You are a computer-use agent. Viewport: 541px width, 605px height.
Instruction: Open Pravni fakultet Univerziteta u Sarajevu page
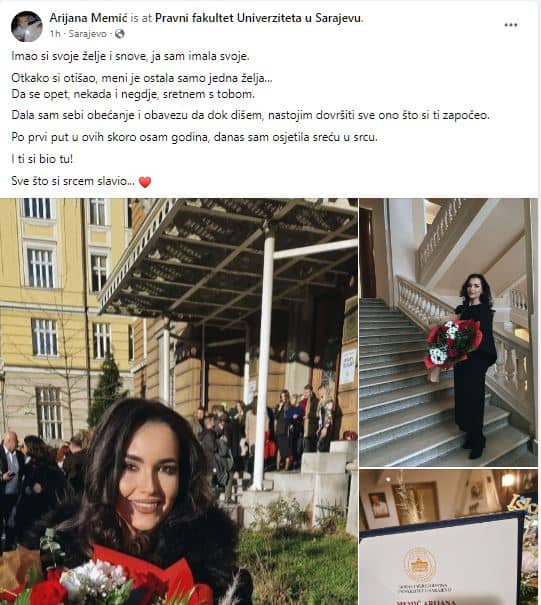pos(259,18)
